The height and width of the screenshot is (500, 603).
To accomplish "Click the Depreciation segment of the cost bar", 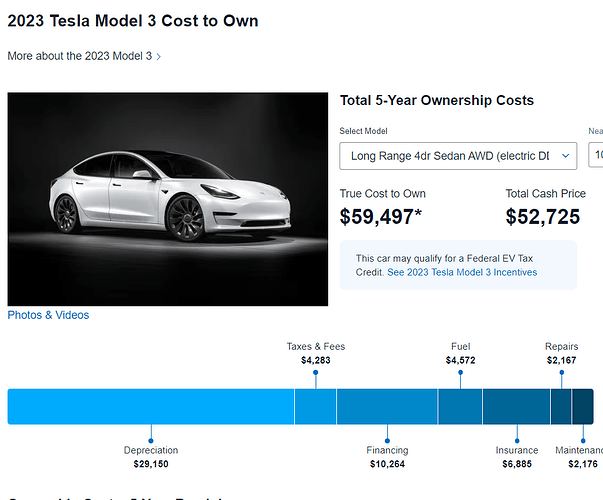I will [x=150, y=406].
